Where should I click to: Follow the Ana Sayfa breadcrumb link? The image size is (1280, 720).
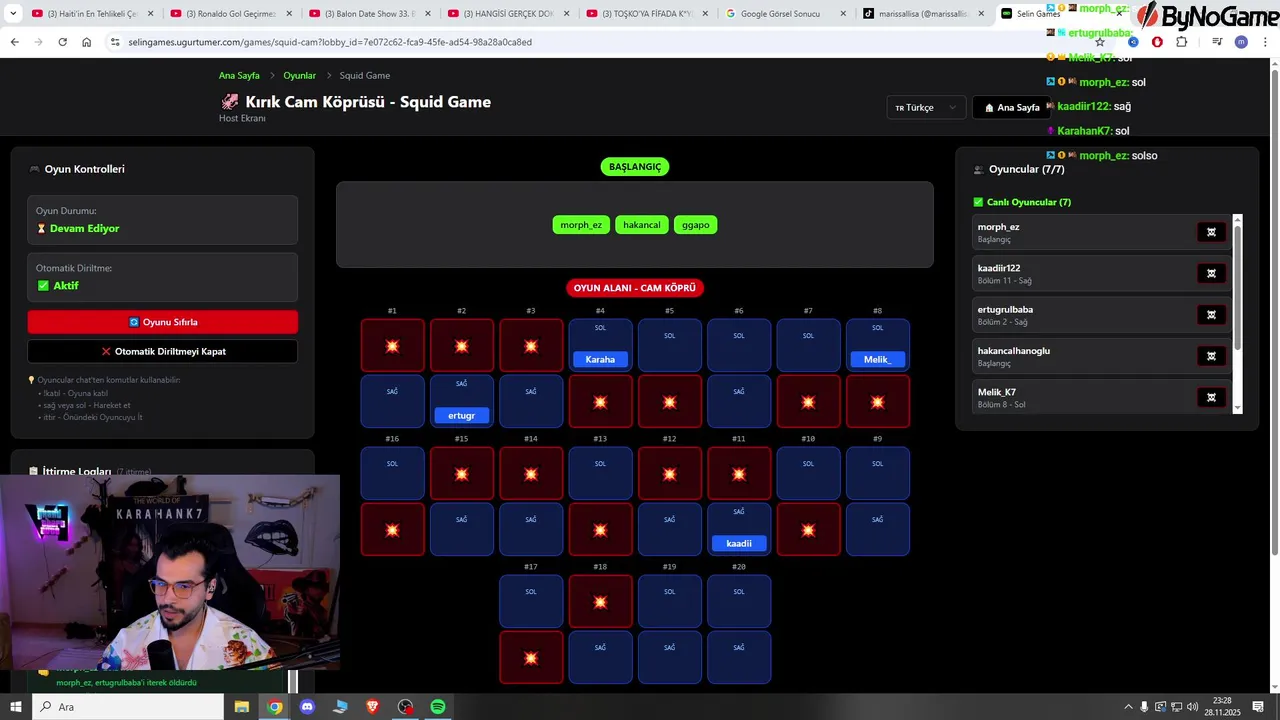(x=239, y=75)
